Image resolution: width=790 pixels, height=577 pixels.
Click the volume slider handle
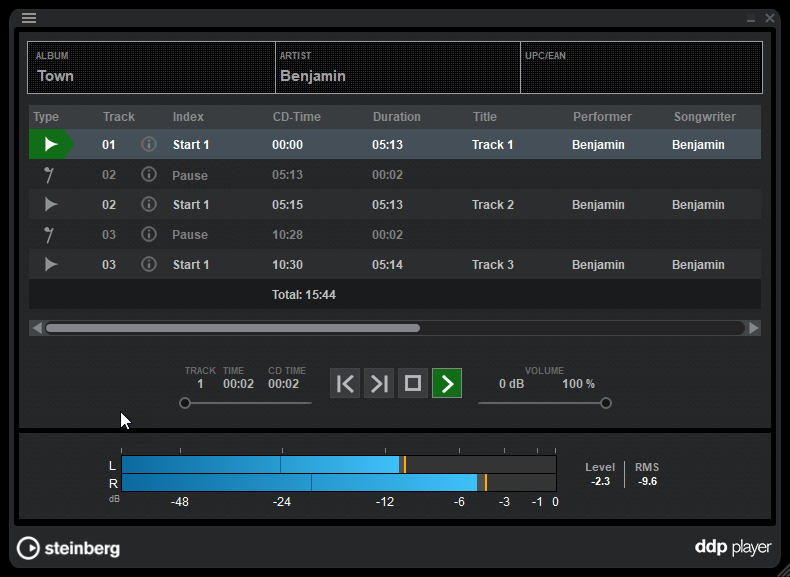[x=606, y=403]
